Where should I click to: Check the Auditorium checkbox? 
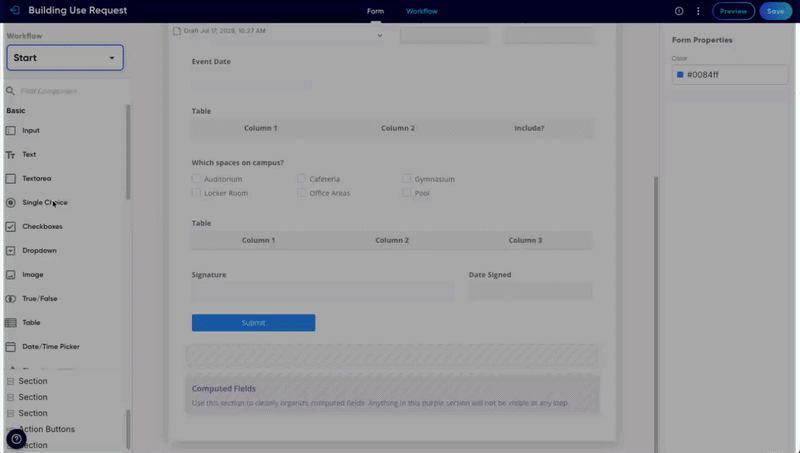tap(196, 179)
